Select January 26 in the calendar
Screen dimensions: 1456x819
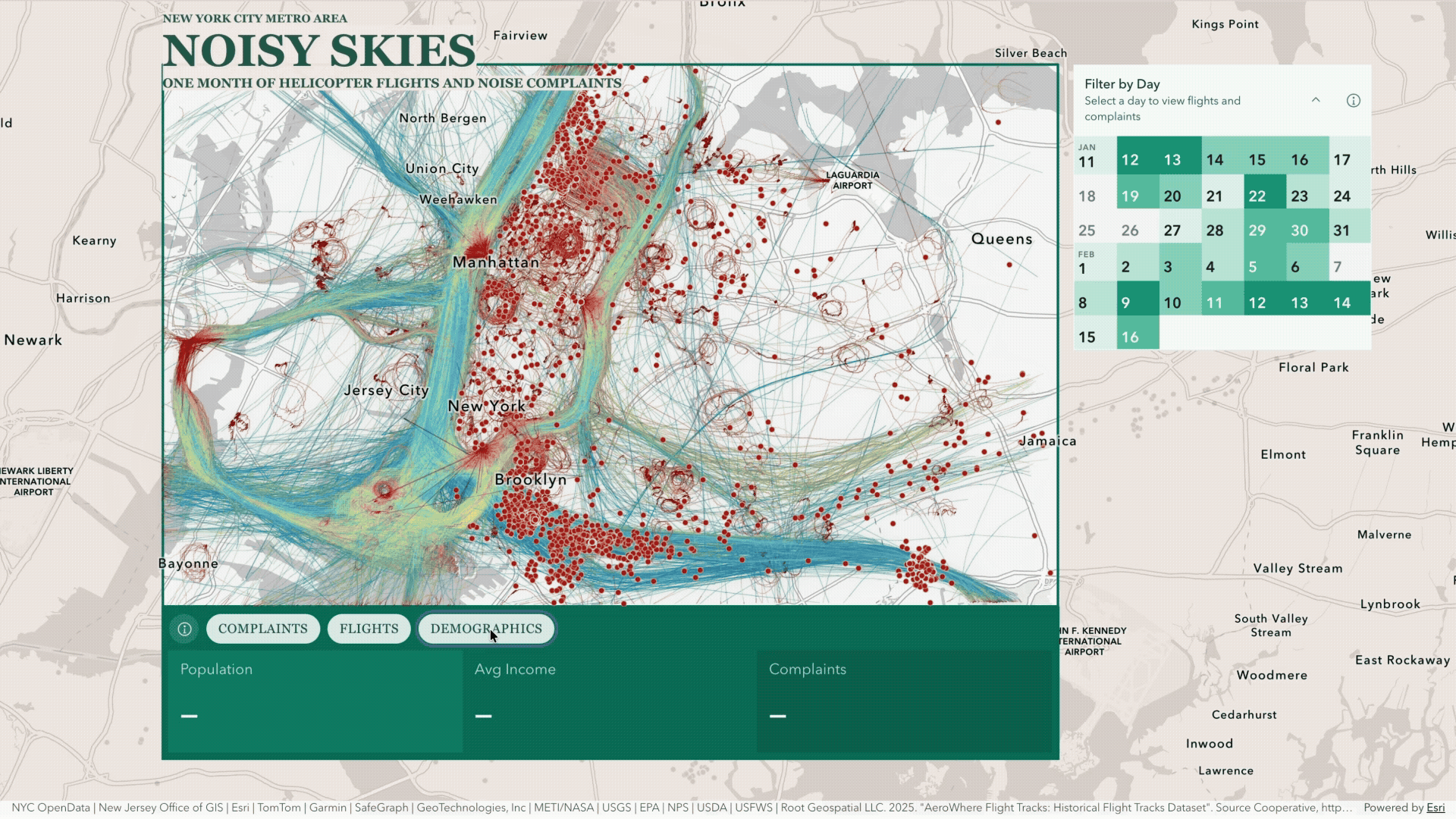1137,226
